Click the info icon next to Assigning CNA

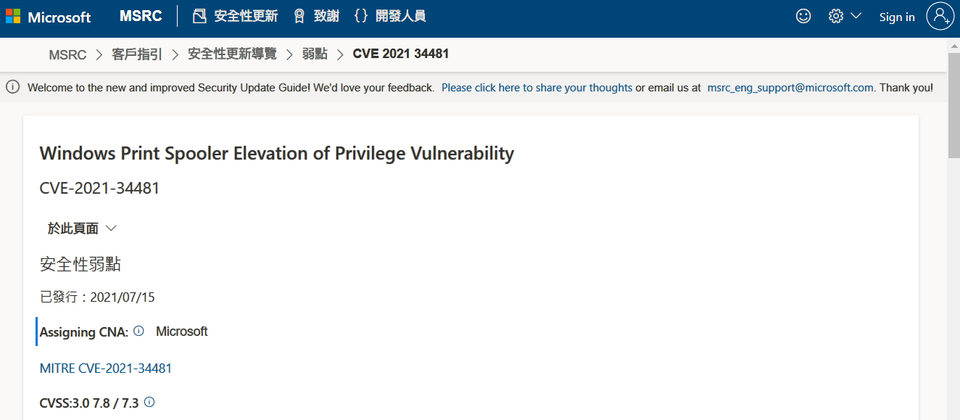click(139, 331)
